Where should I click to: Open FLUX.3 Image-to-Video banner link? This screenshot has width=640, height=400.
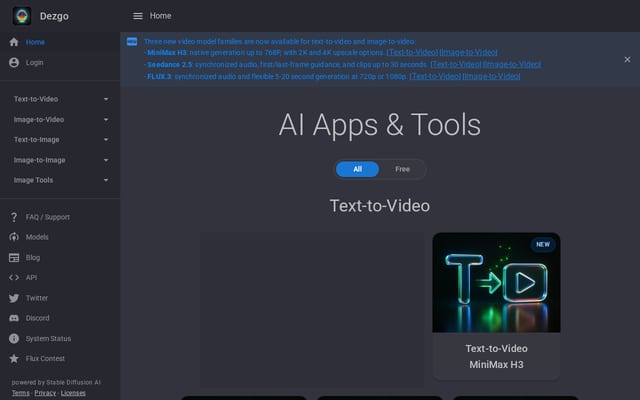tap(491, 76)
